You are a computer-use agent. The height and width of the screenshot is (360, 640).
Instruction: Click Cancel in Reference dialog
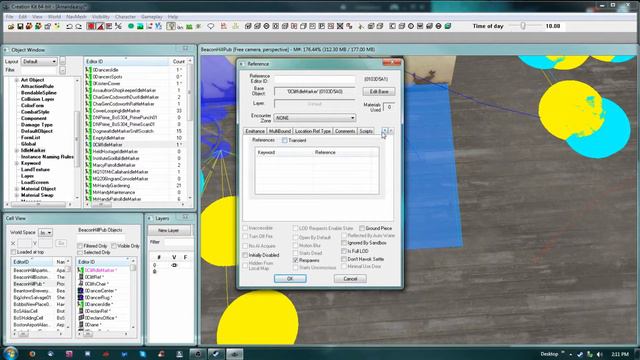click(x=350, y=279)
